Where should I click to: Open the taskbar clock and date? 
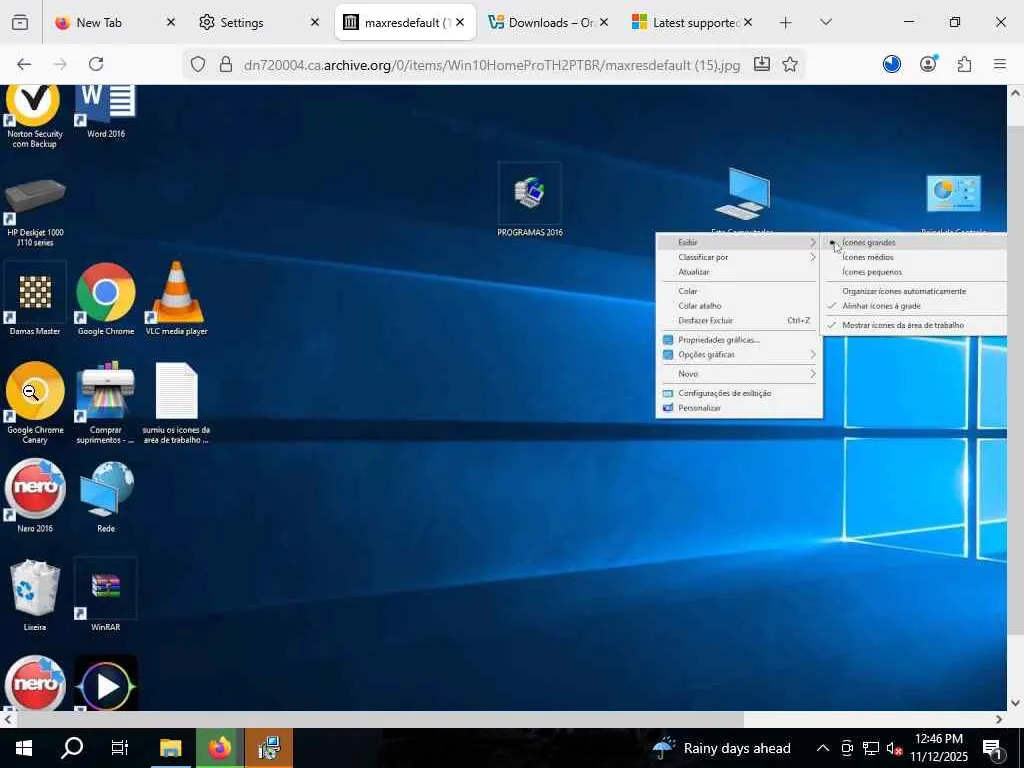(938, 748)
